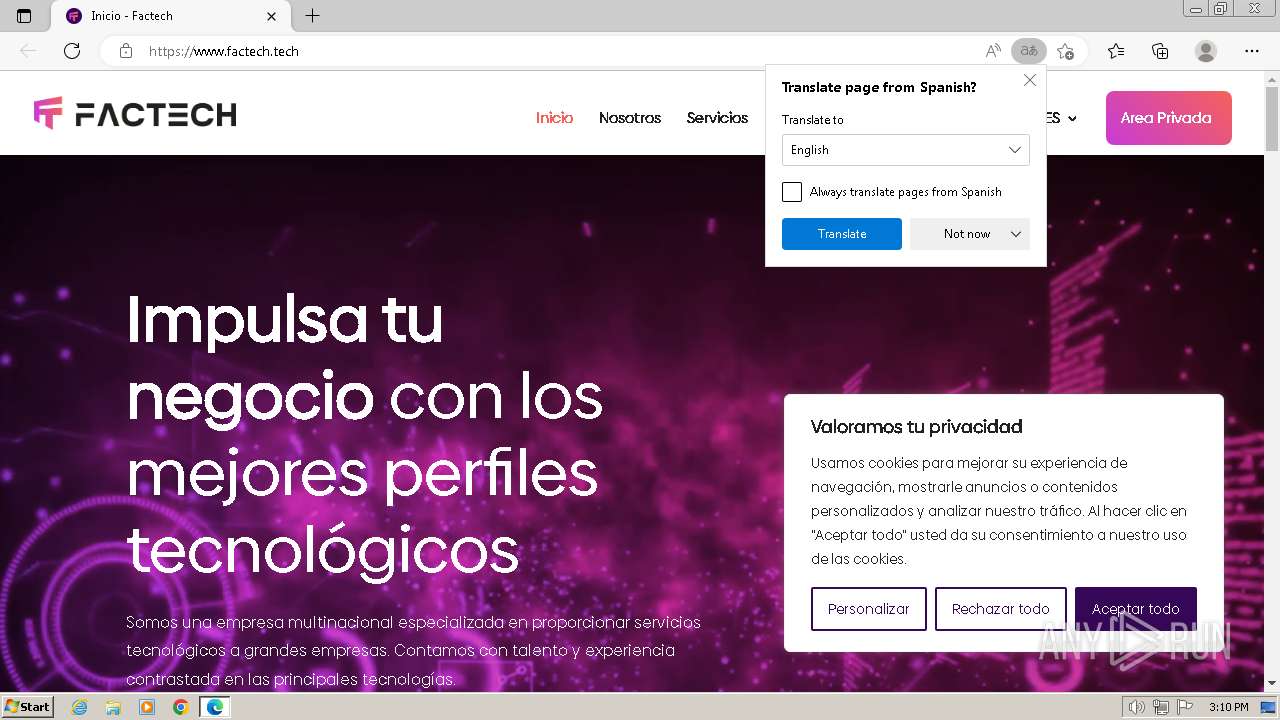Click Aceptar todo cookie button
Screen dimensions: 1280x720
click(1136, 609)
